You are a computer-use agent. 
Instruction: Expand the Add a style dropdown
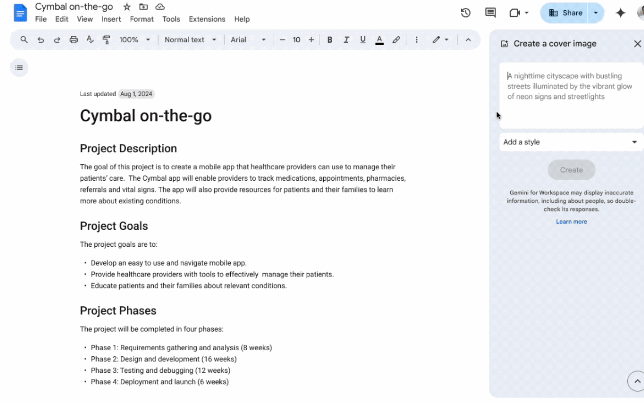[x=570, y=142]
